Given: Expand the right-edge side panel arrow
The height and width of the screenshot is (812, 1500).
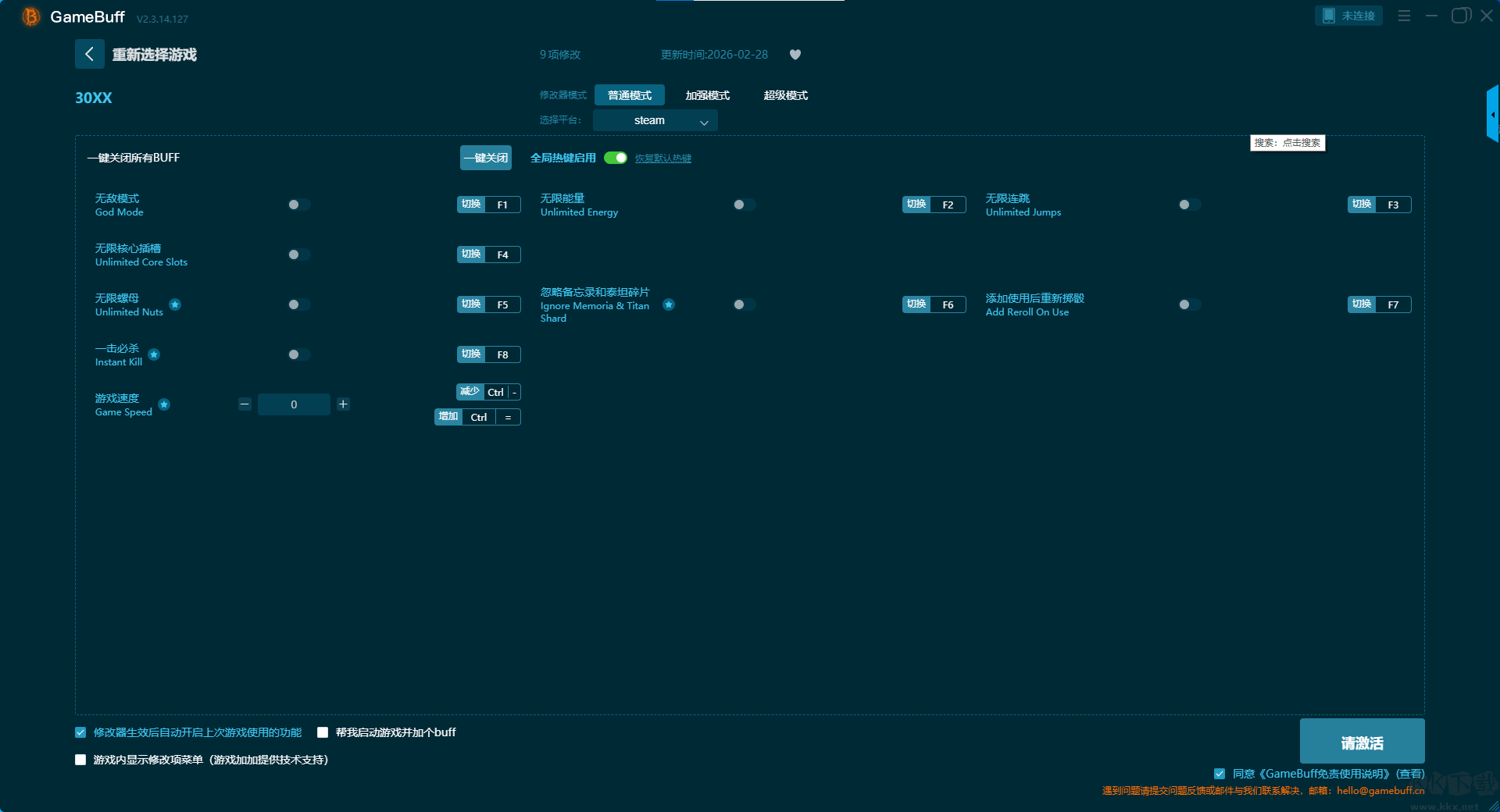Looking at the screenshot, I should pos(1492,115).
